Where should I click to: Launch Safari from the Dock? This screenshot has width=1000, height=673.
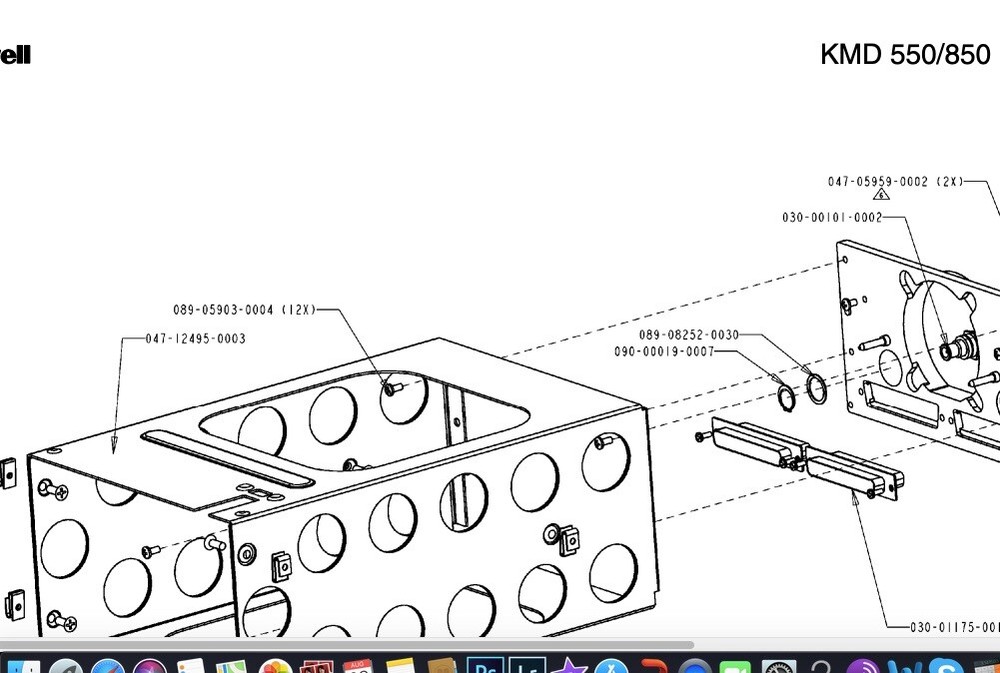coord(107,665)
